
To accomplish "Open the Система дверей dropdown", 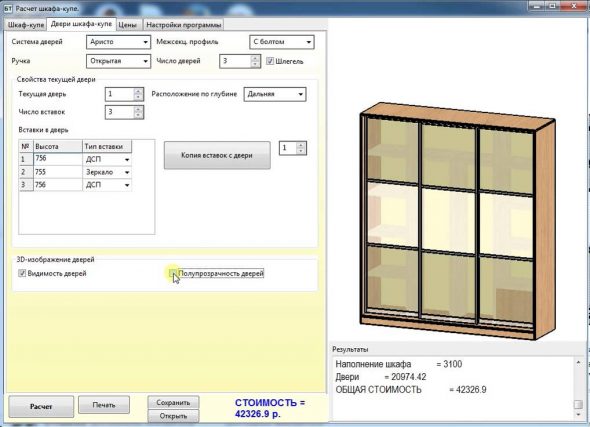I will 118,42.
